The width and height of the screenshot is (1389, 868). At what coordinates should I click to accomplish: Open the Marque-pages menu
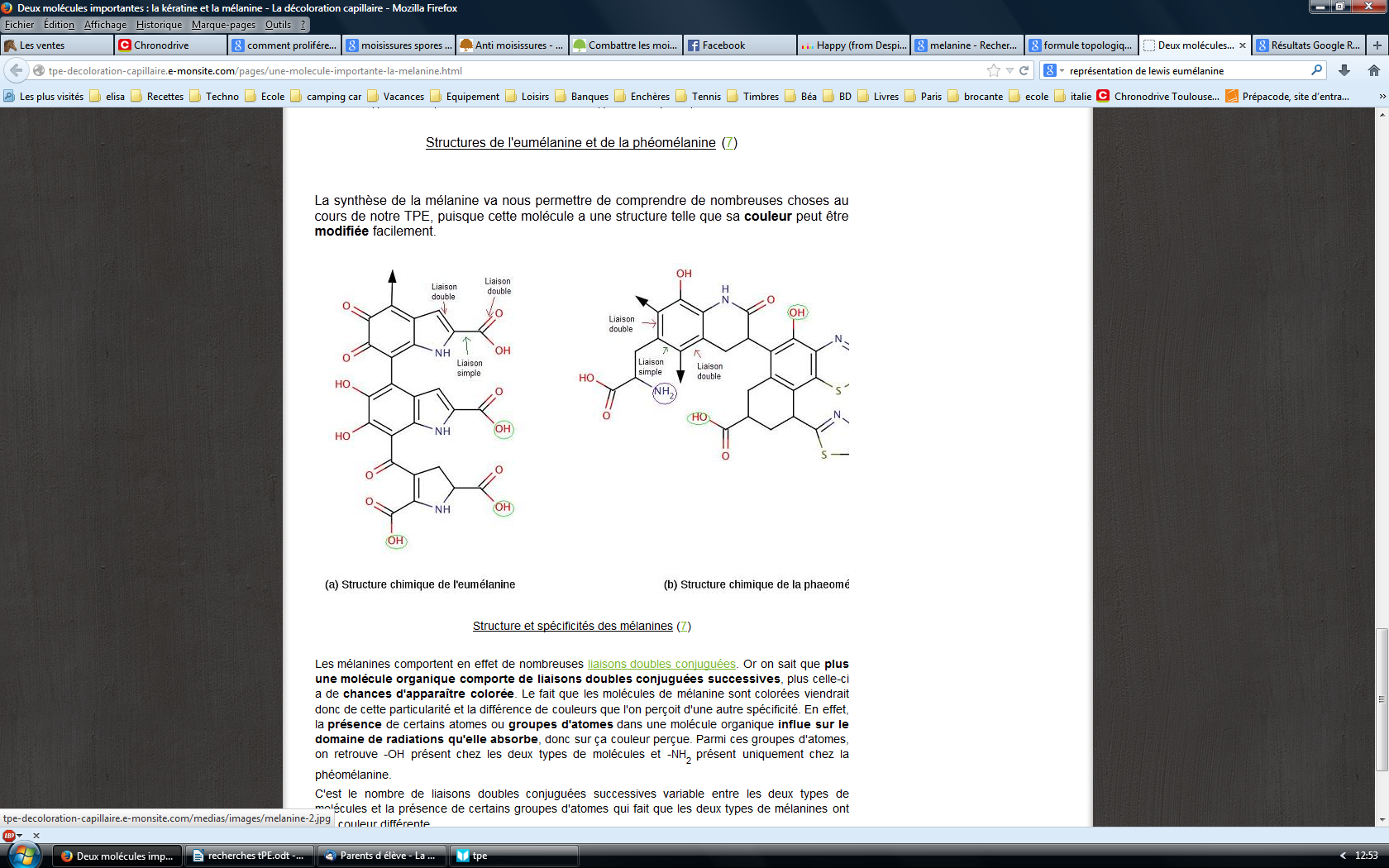(223, 25)
